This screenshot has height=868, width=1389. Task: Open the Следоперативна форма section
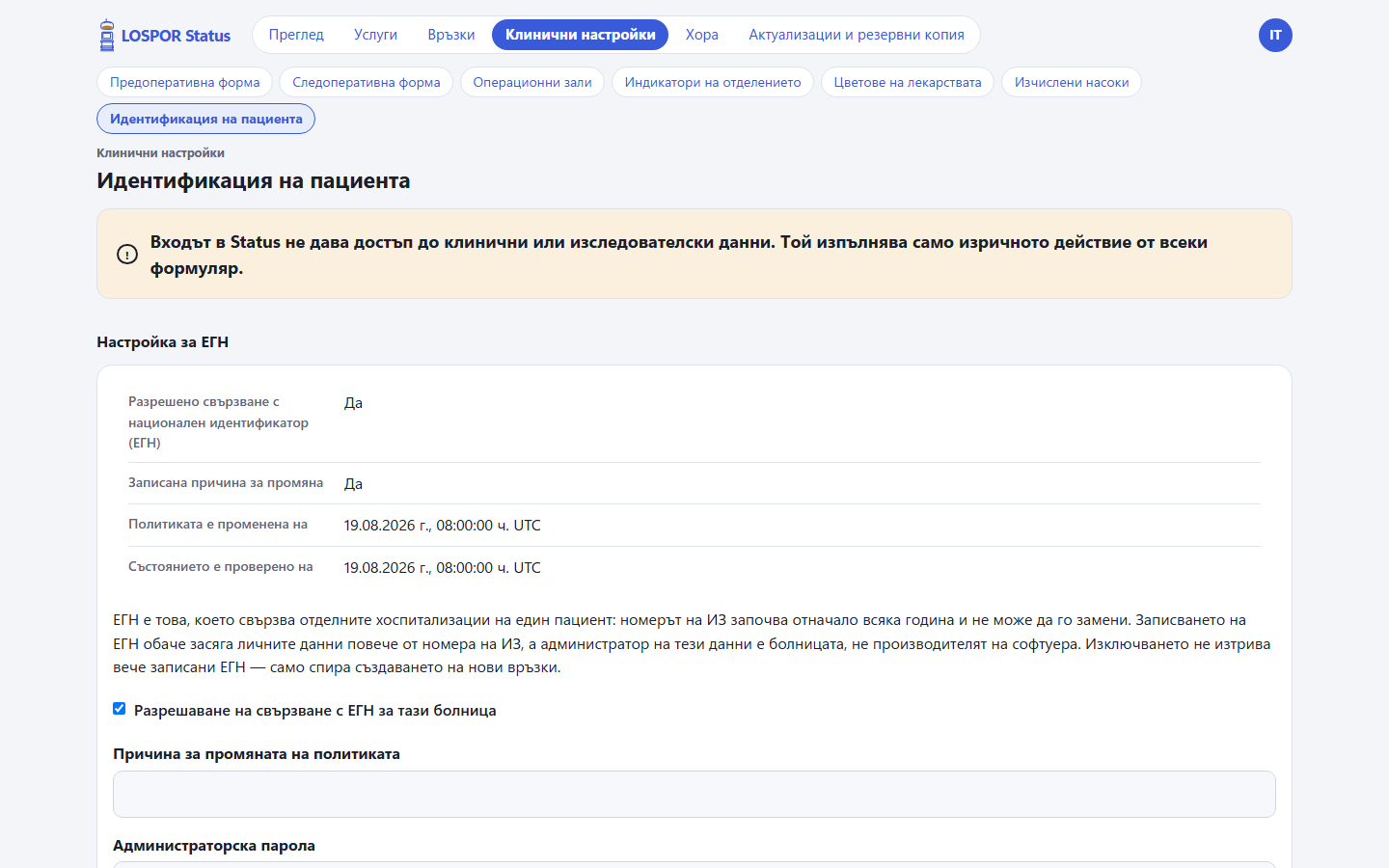(x=367, y=82)
